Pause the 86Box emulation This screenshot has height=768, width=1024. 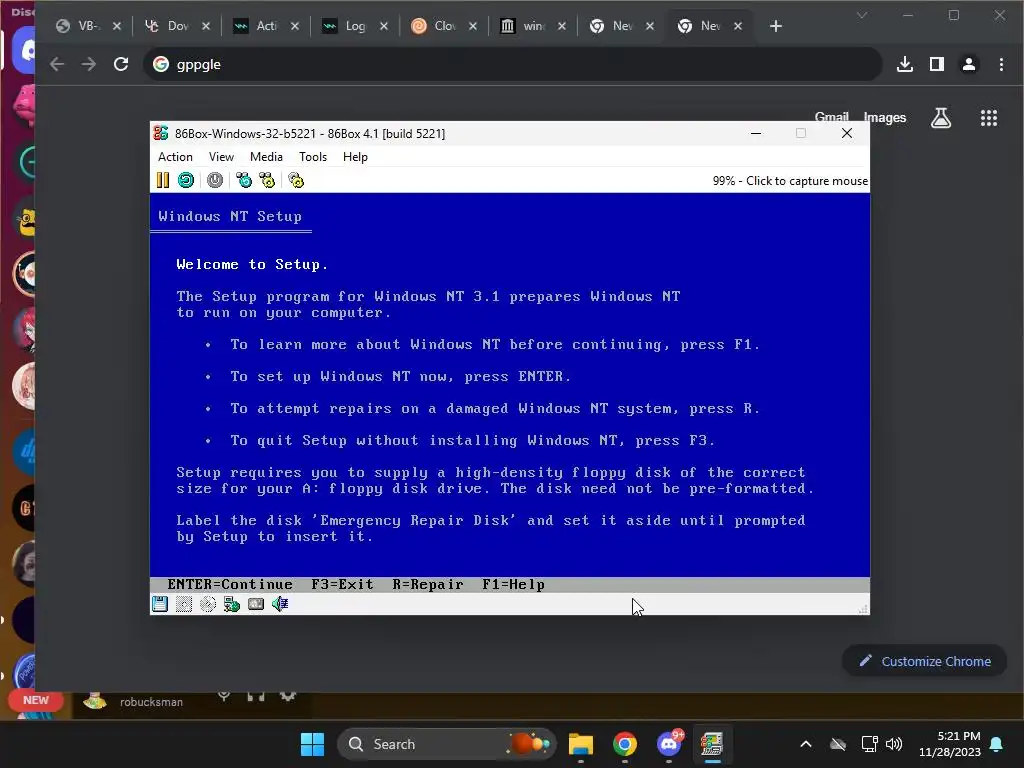163,180
